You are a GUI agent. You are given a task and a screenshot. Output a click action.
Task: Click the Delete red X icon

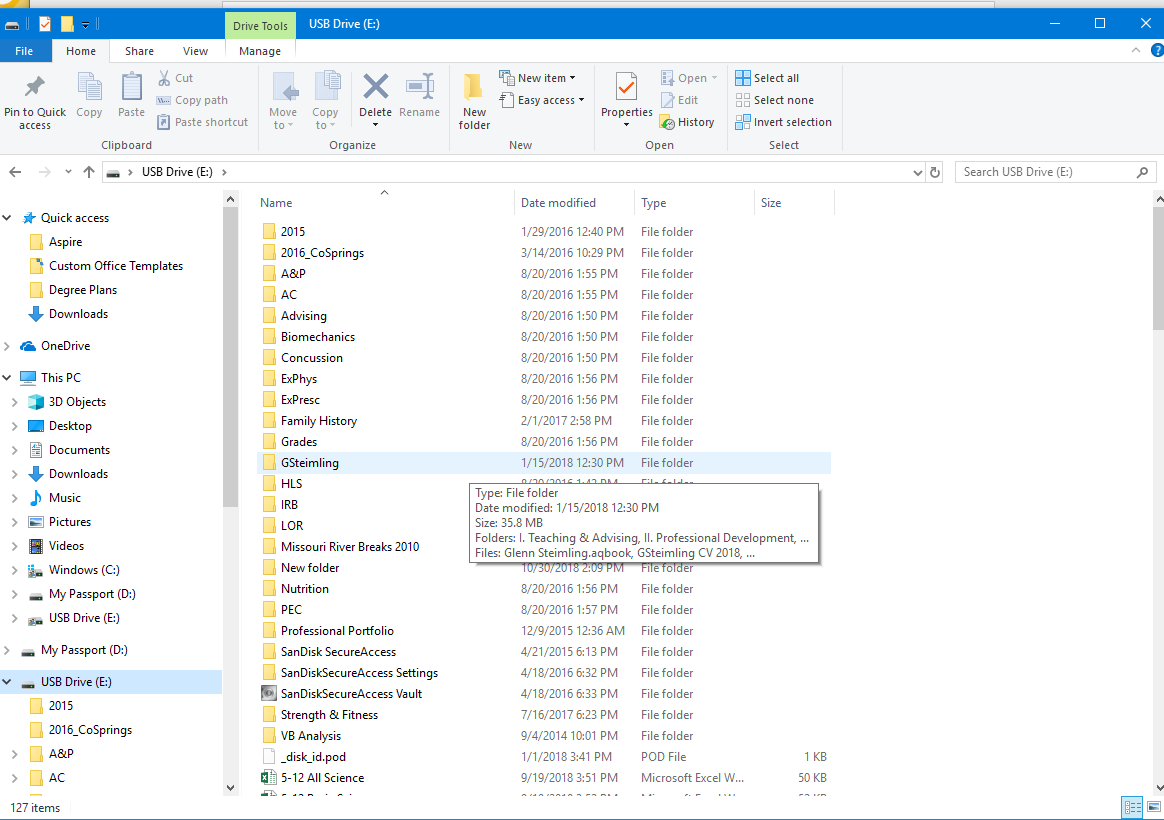pyautogui.click(x=376, y=87)
